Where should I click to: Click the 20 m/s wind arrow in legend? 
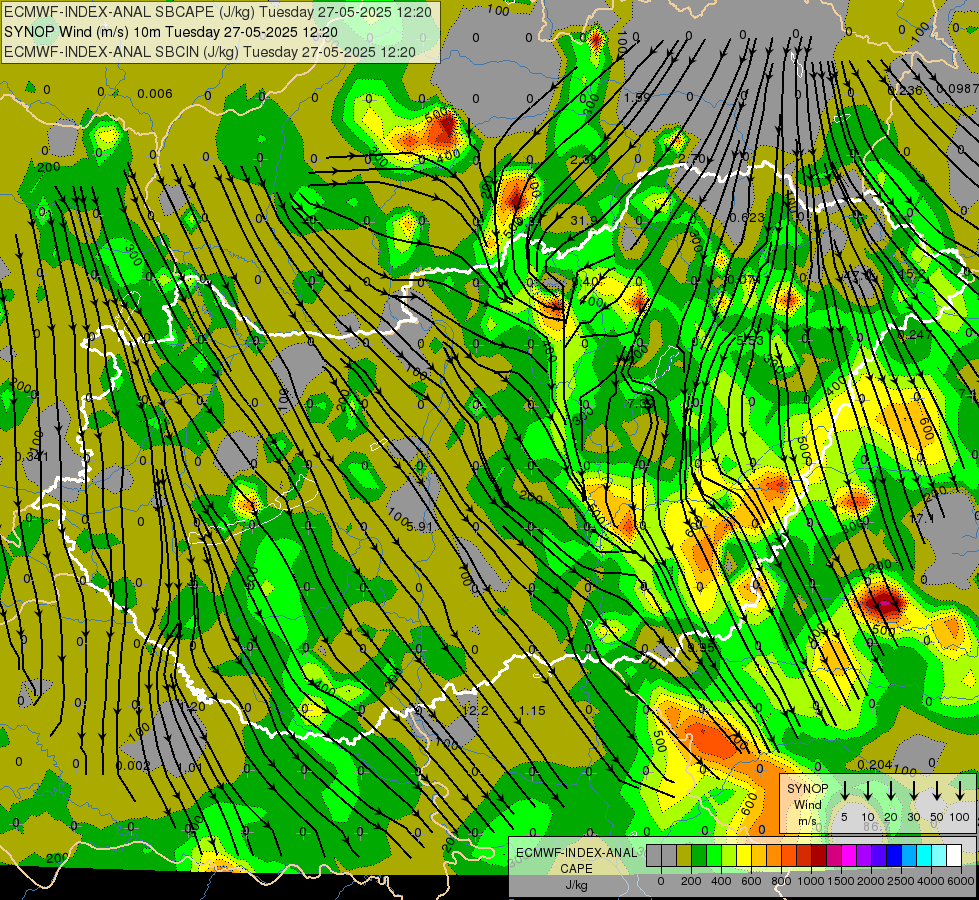[891, 790]
